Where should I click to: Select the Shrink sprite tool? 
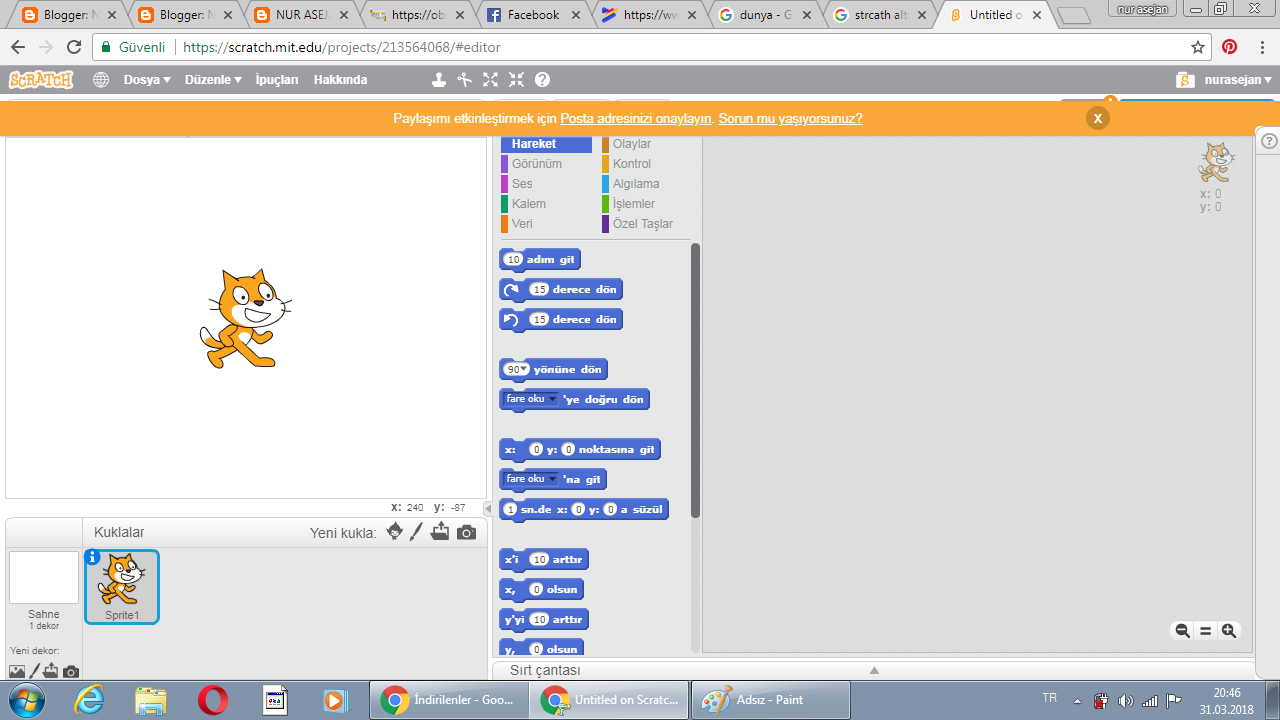coord(516,80)
